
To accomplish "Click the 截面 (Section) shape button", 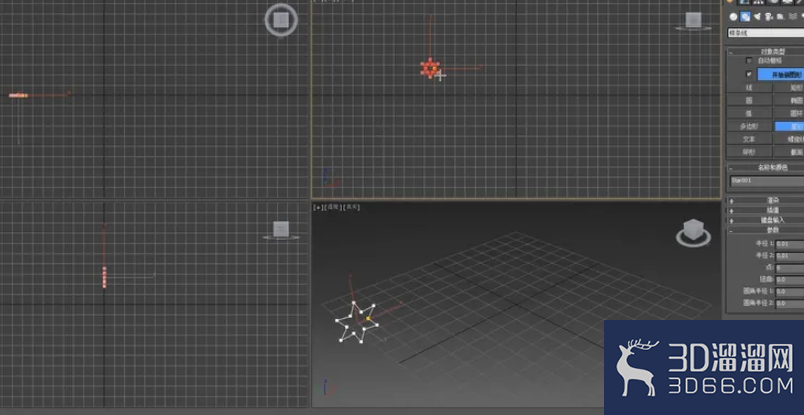I will pyautogui.click(x=789, y=152).
